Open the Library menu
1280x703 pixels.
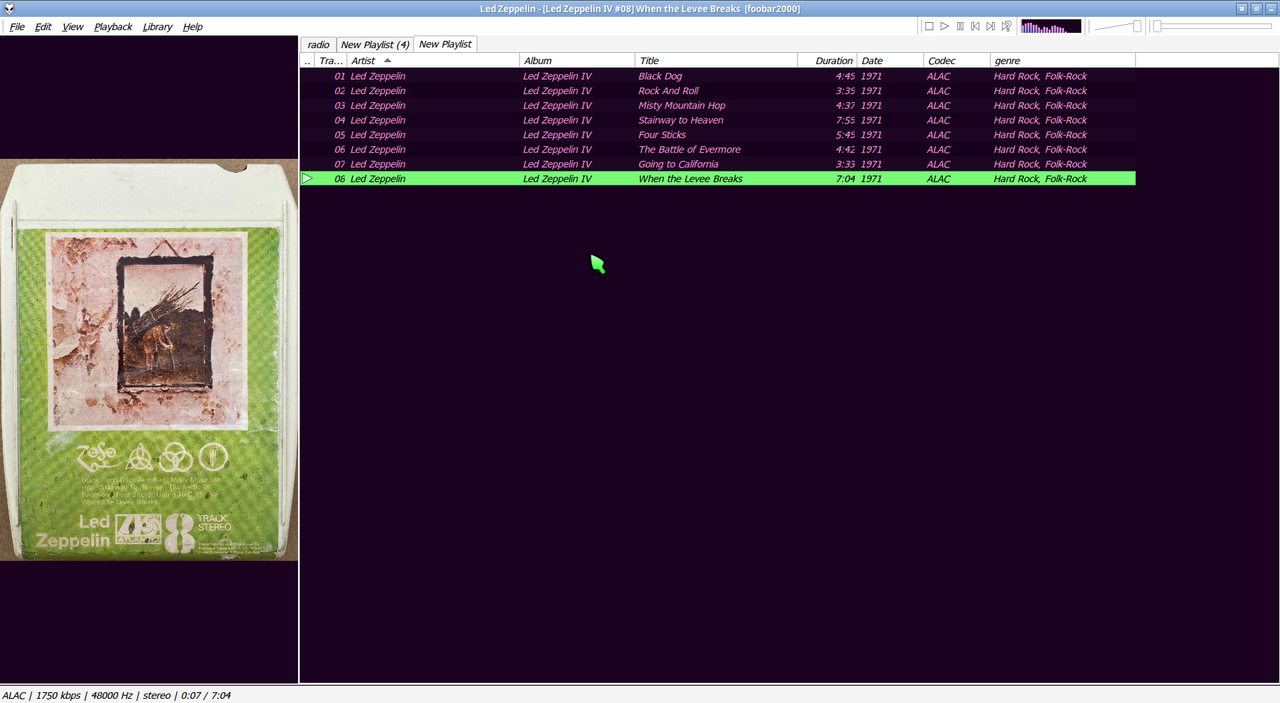[x=157, y=27]
